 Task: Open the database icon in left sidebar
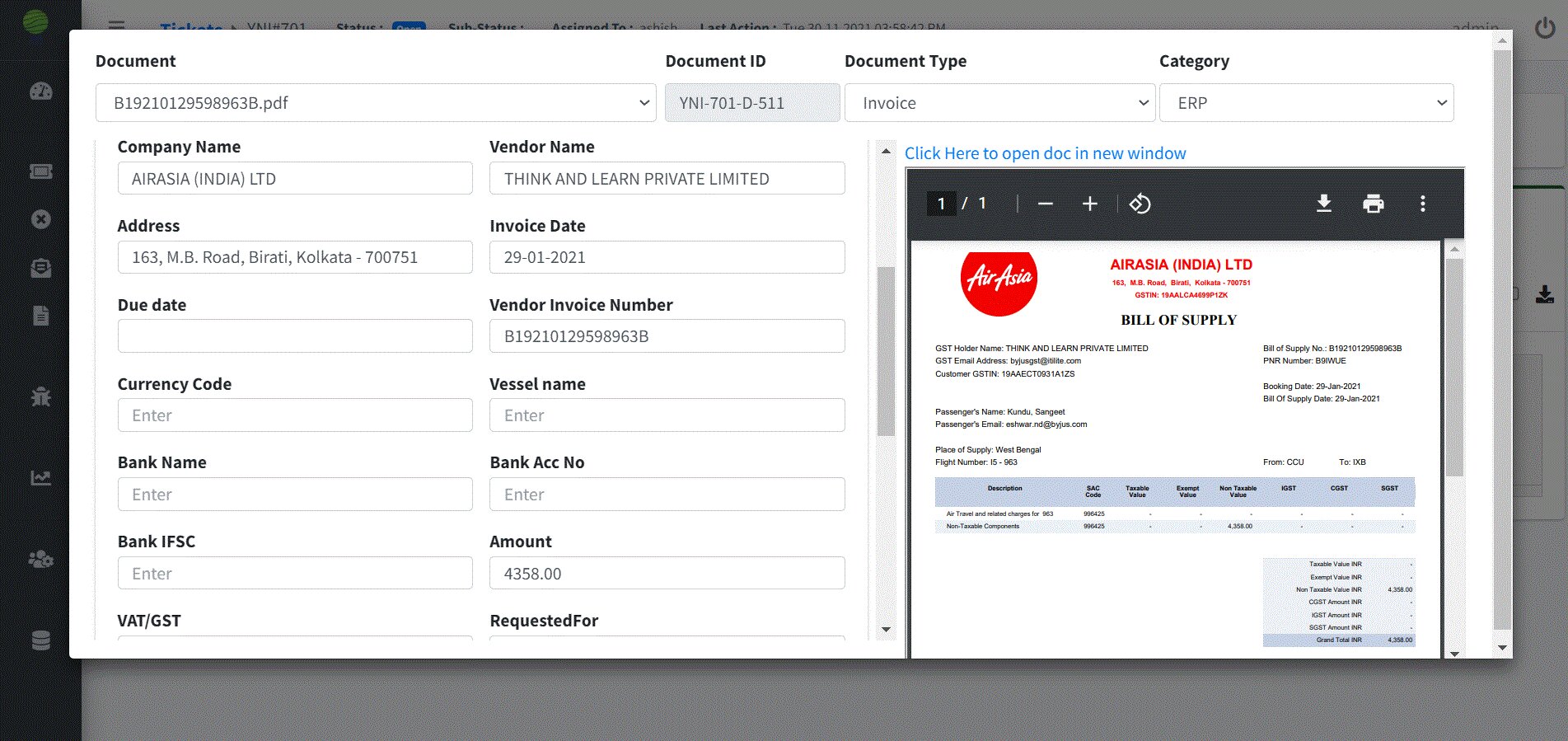pyautogui.click(x=40, y=640)
